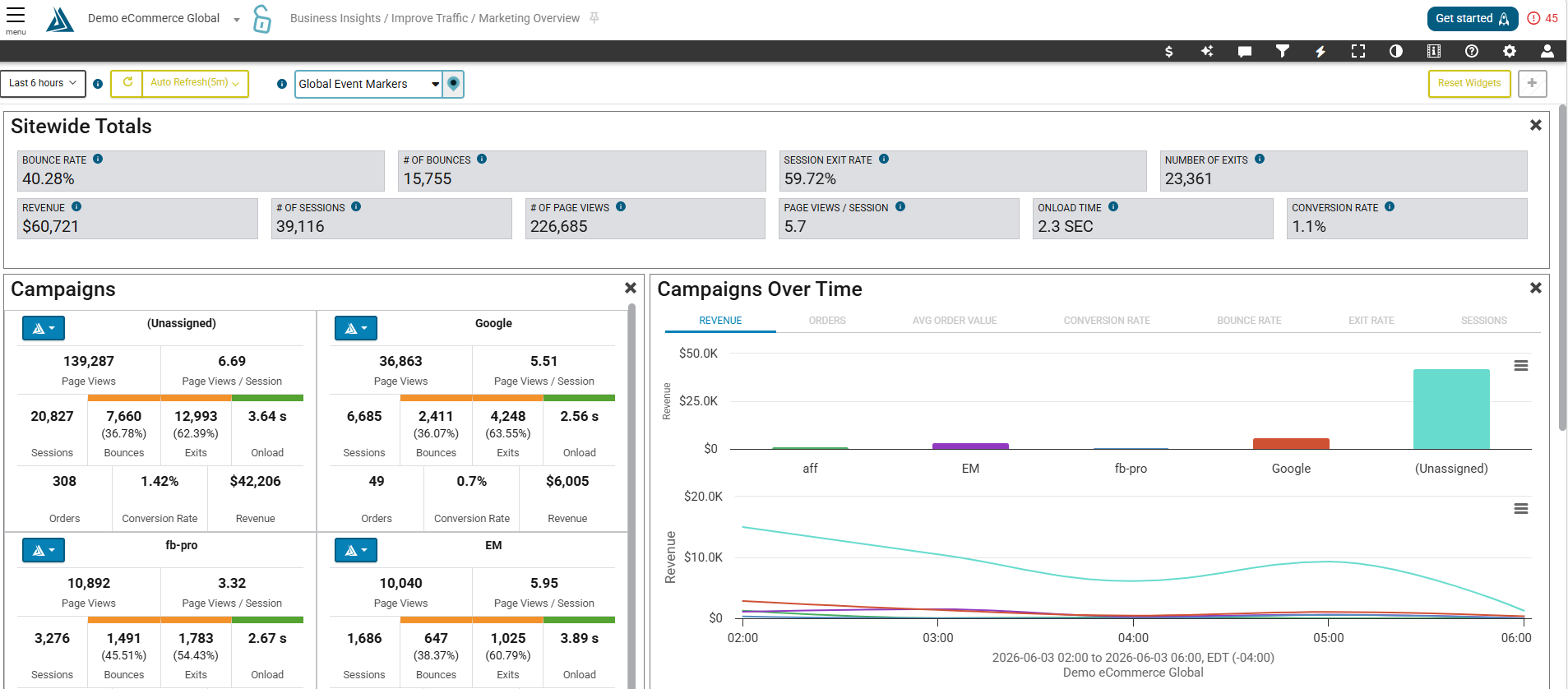Open the fb-pro campaign dropdown button
The width and height of the screenshot is (1568, 689).
[44, 550]
